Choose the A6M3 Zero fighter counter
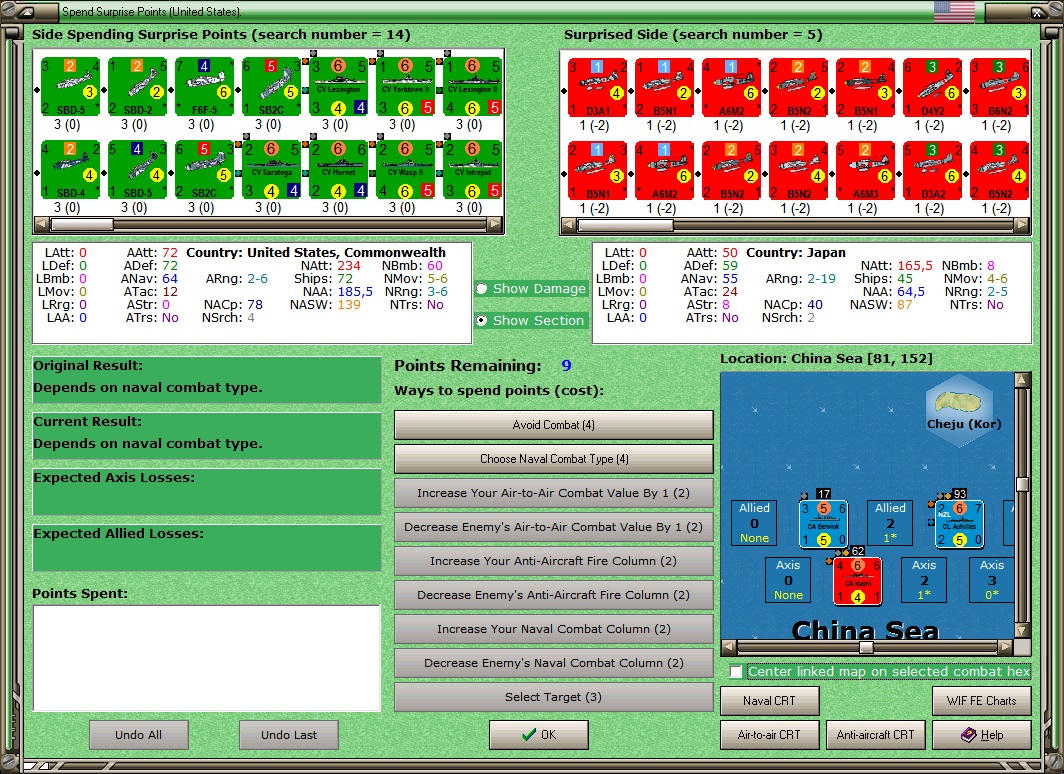 pyautogui.click(x=865, y=170)
